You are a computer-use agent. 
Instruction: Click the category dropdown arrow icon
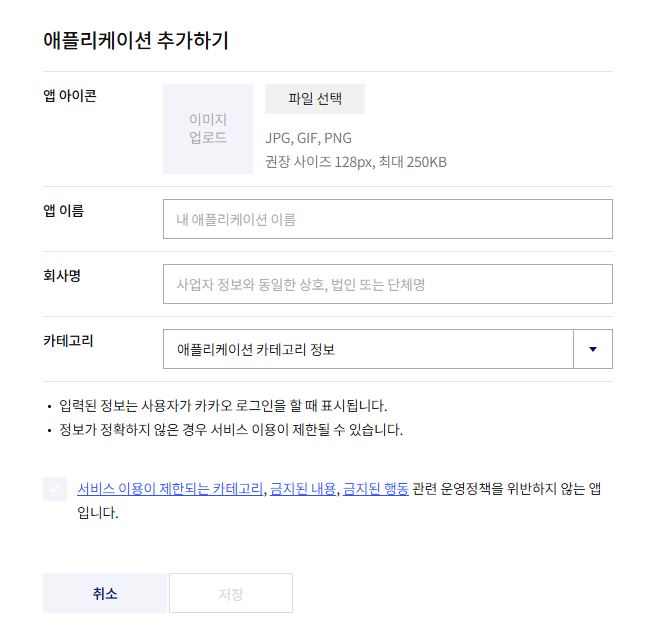[593, 349]
